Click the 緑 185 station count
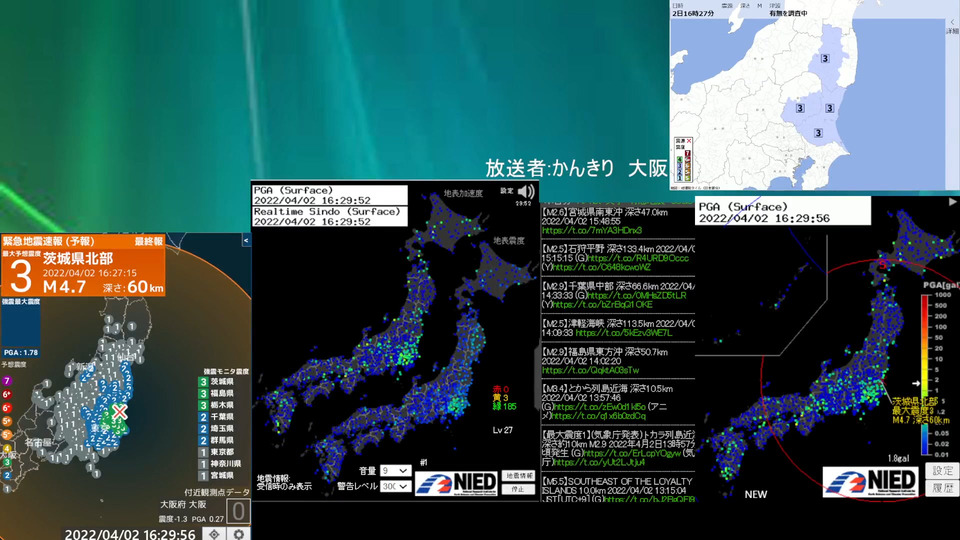The height and width of the screenshot is (540, 960). (504, 406)
